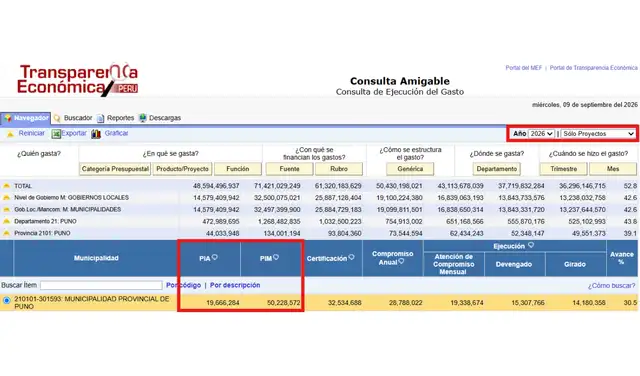Click the help bubble next to Ejecución
The width and height of the screenshot is (640, 376).
coord(531,245)
